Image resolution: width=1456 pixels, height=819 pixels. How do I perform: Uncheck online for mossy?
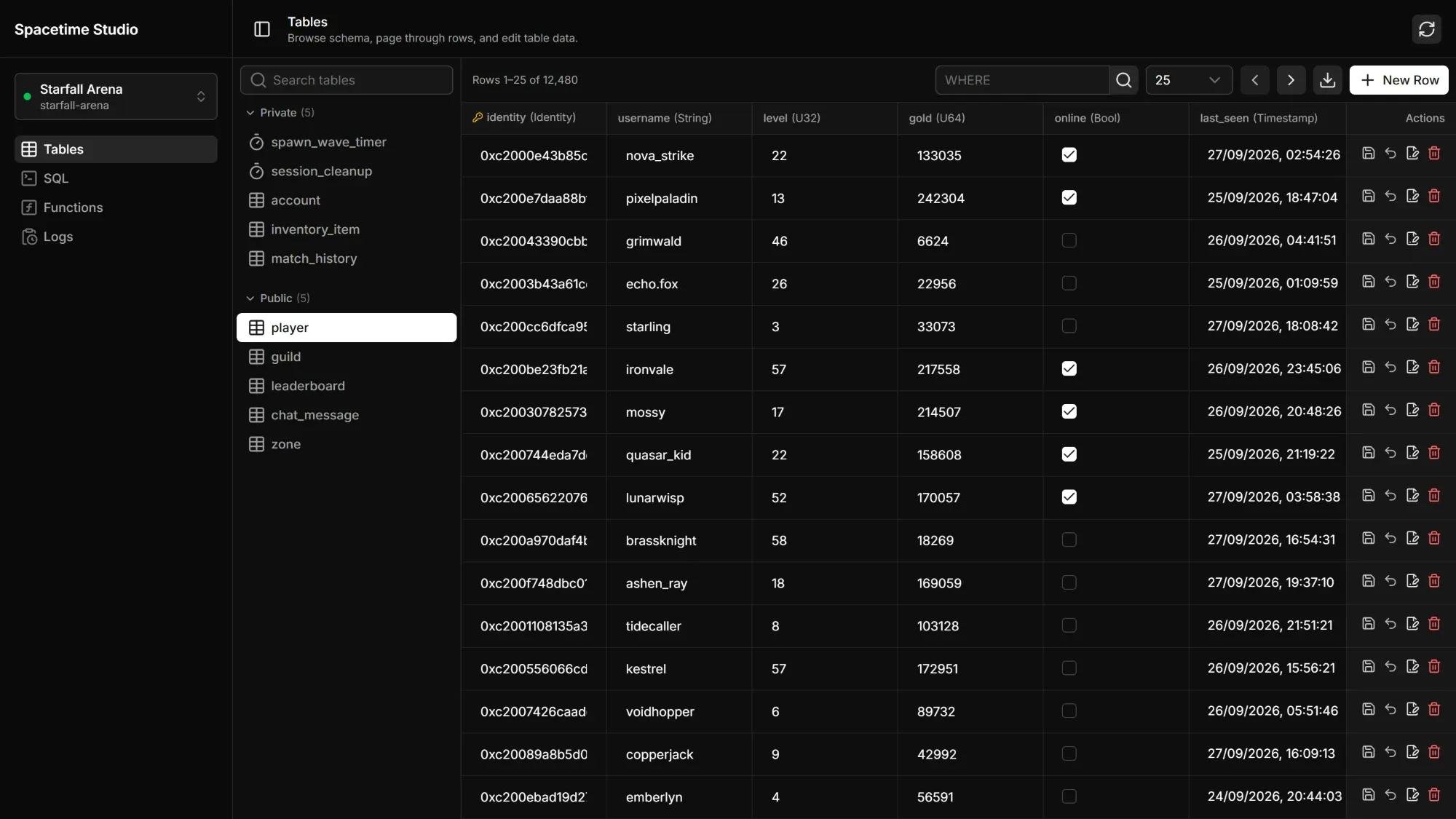1069,412
